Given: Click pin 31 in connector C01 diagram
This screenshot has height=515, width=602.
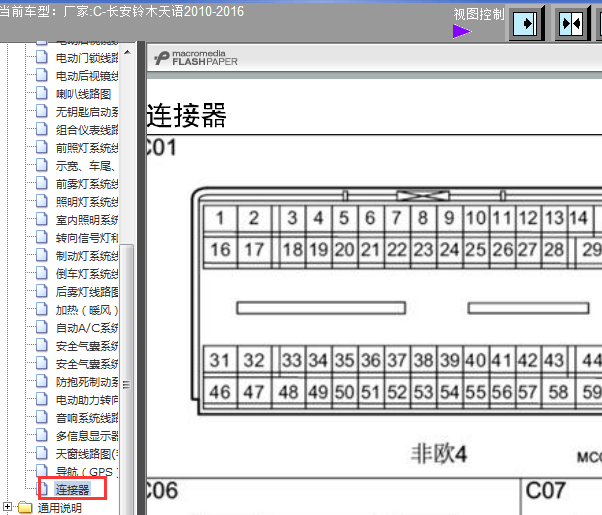Looking at the screenshot, I should click(220, 360).
